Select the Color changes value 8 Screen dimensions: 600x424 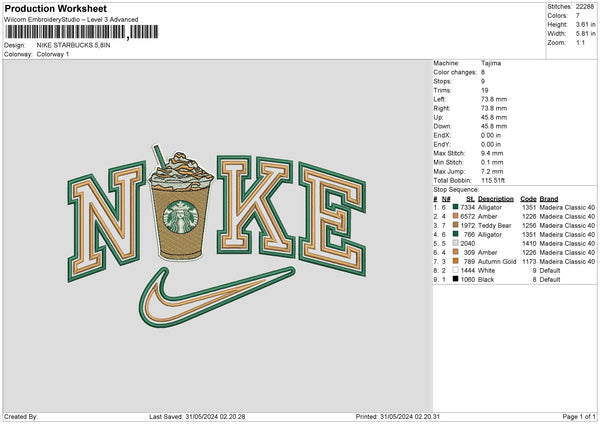coord(483,72)
